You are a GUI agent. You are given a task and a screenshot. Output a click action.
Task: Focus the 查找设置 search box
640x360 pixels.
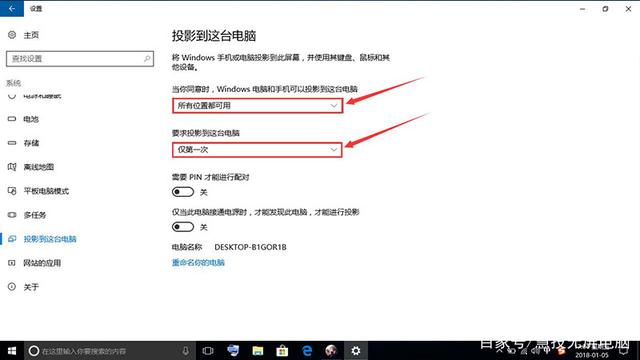click(80, 59)
